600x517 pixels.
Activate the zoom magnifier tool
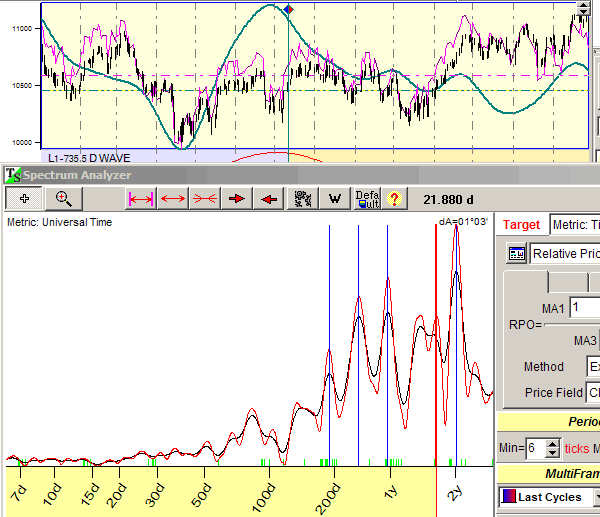(x=64, y=199)
